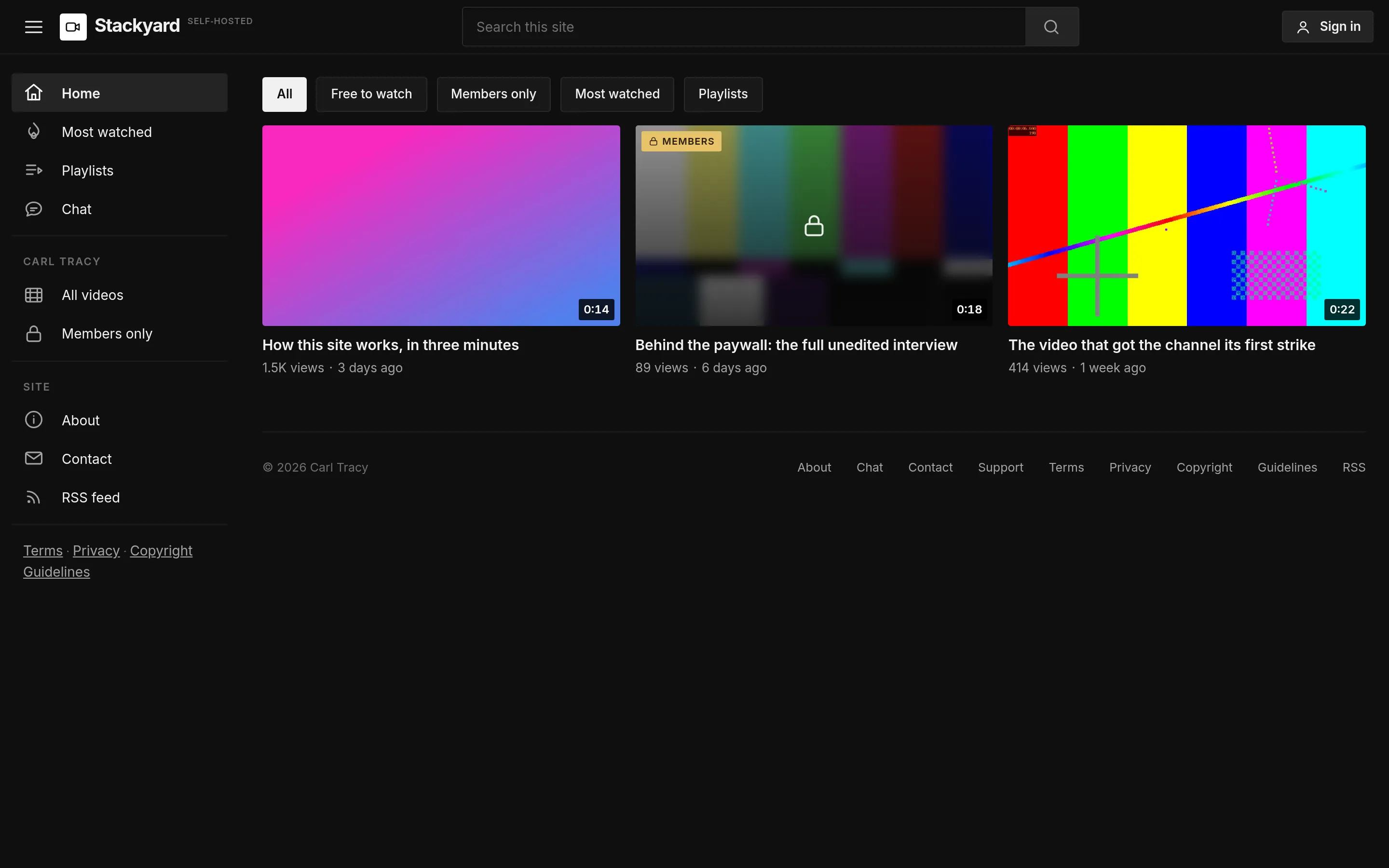
Task: Open Copyright link in sidebar footer
Action: coord(161,551)
